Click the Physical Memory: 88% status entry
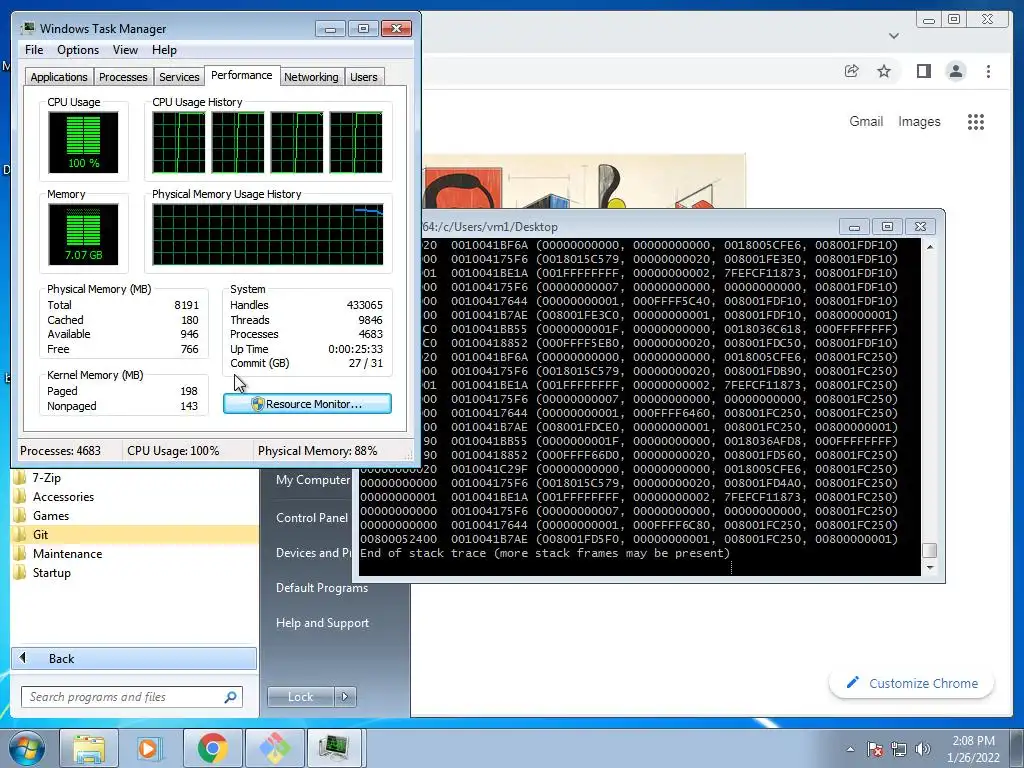The image size is (1024, 768). click(317, 451)
